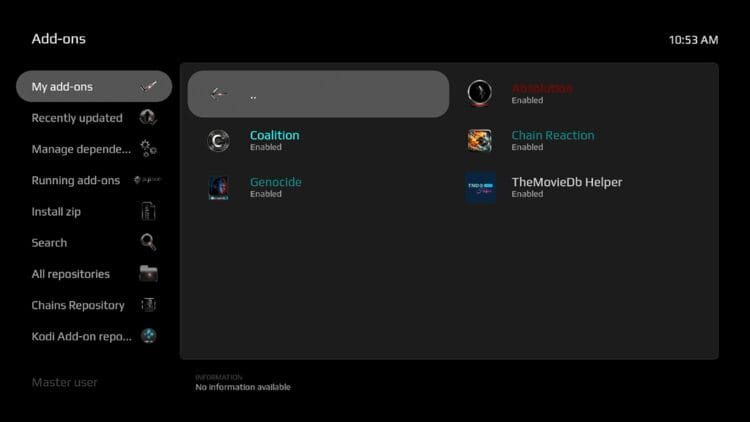Click the Install zip file icon

pos(148,211)
